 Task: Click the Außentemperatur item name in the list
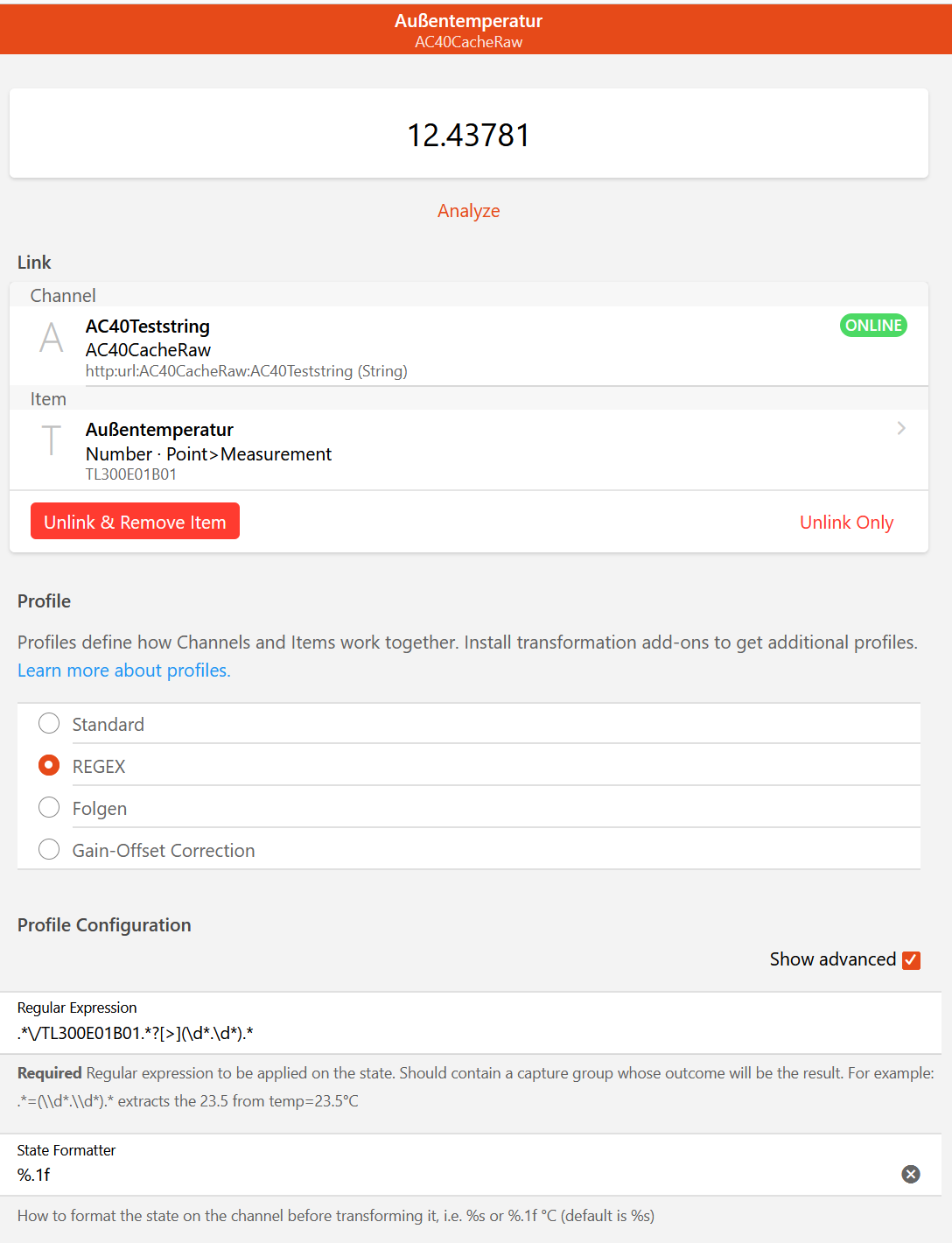coord(159,430)
